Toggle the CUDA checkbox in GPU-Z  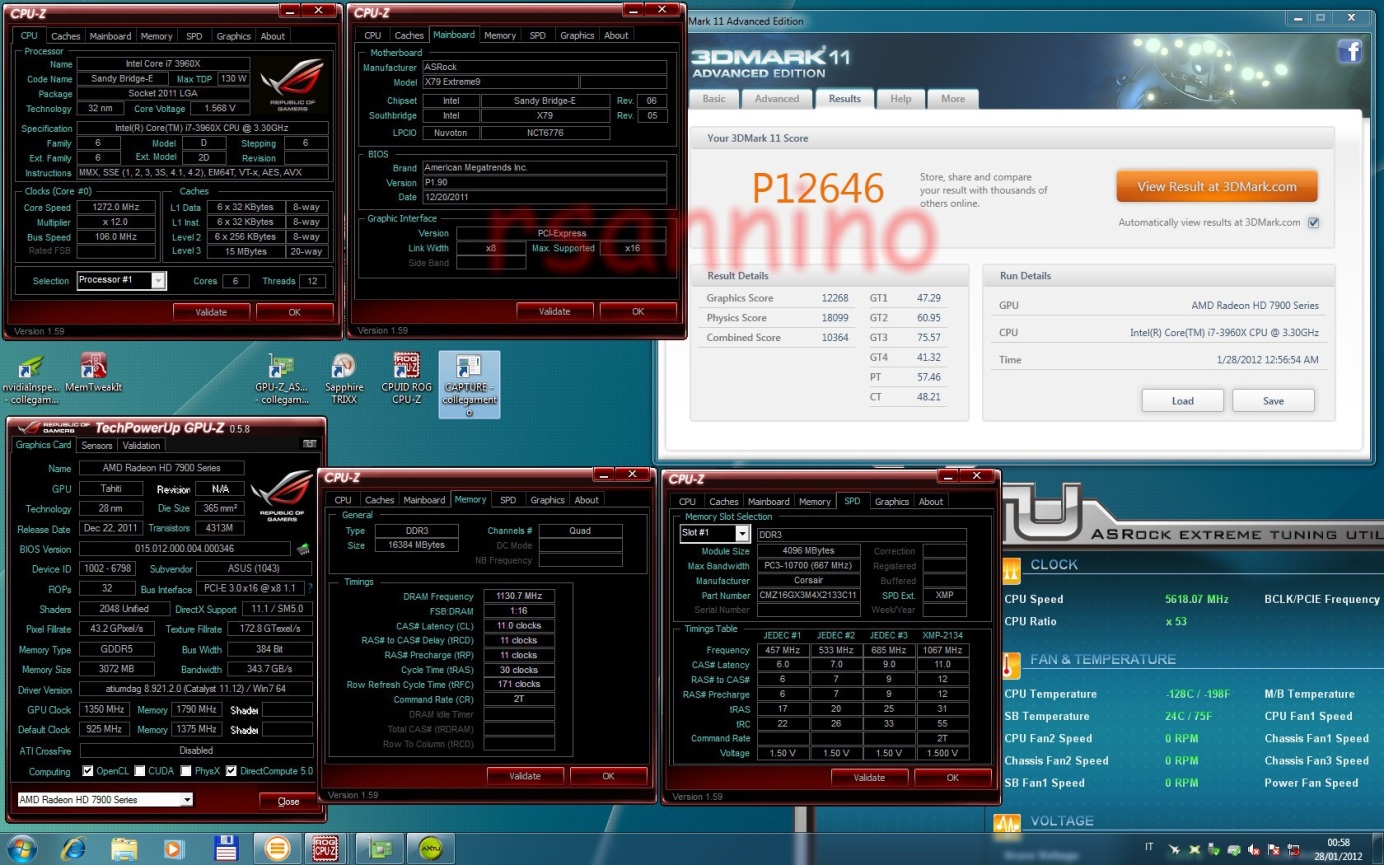141,771
